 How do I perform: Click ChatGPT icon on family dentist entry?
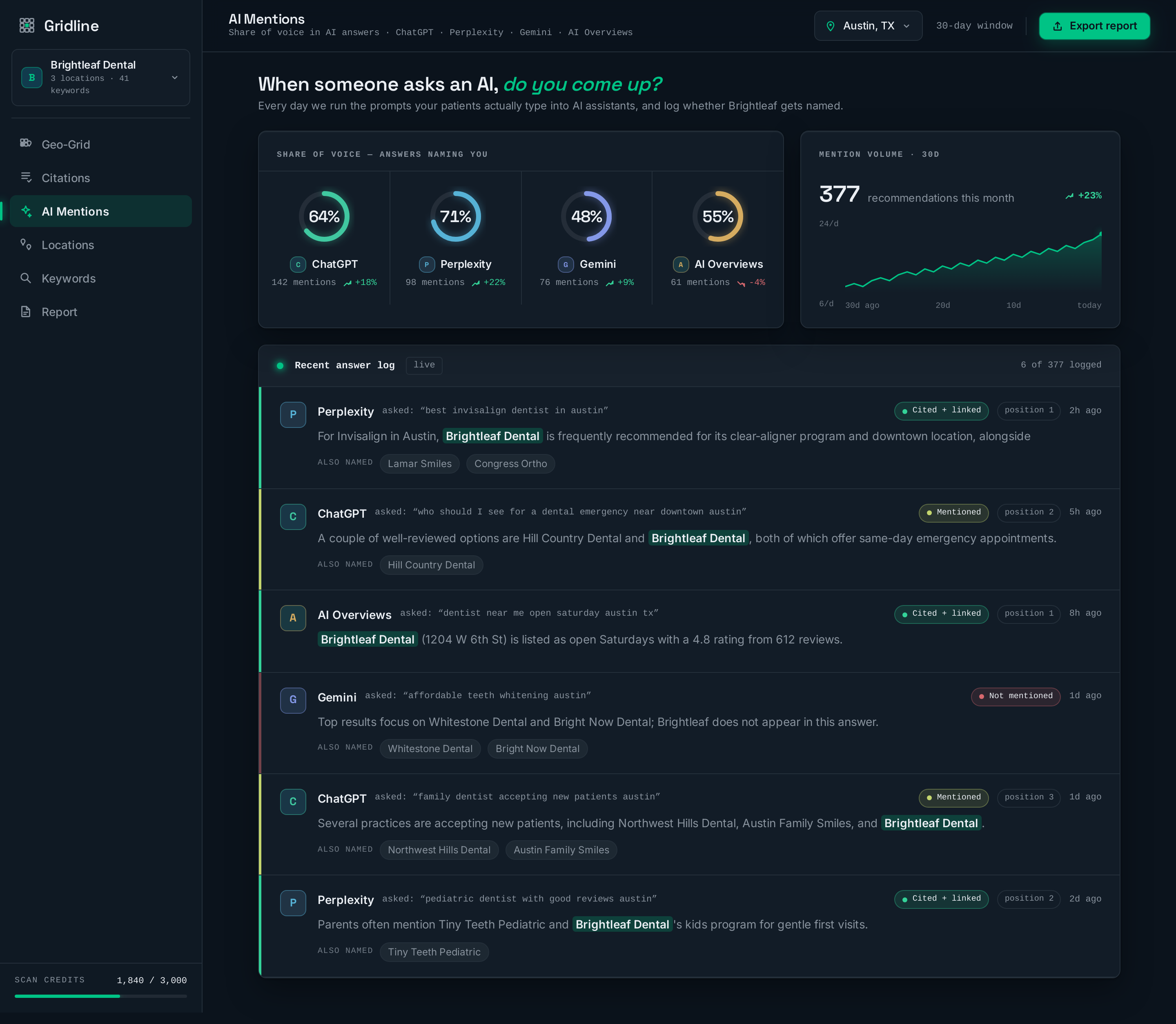[293, 802]
